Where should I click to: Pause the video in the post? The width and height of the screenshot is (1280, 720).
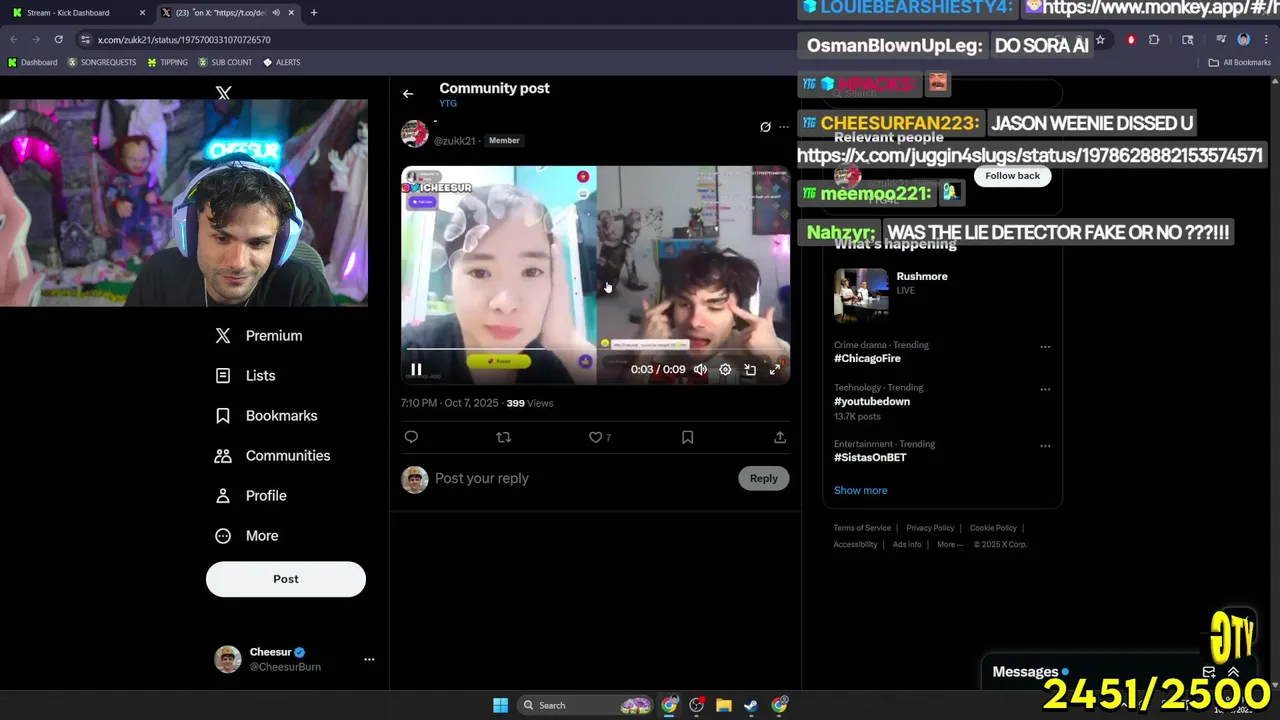coord(416,369)
